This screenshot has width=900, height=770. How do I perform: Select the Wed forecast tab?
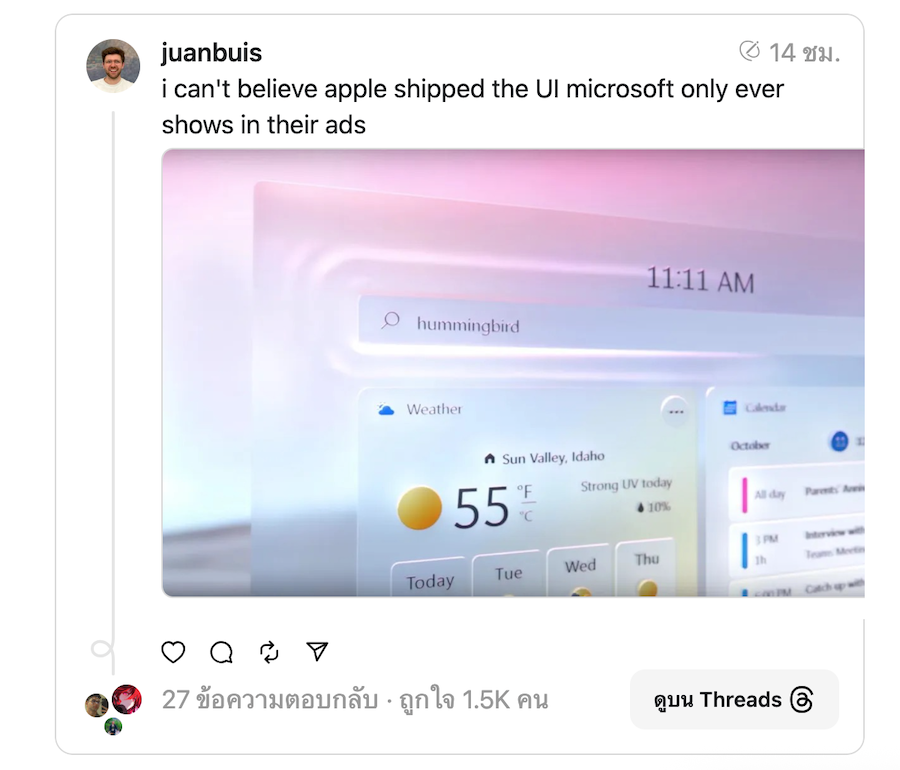(580, 567)
